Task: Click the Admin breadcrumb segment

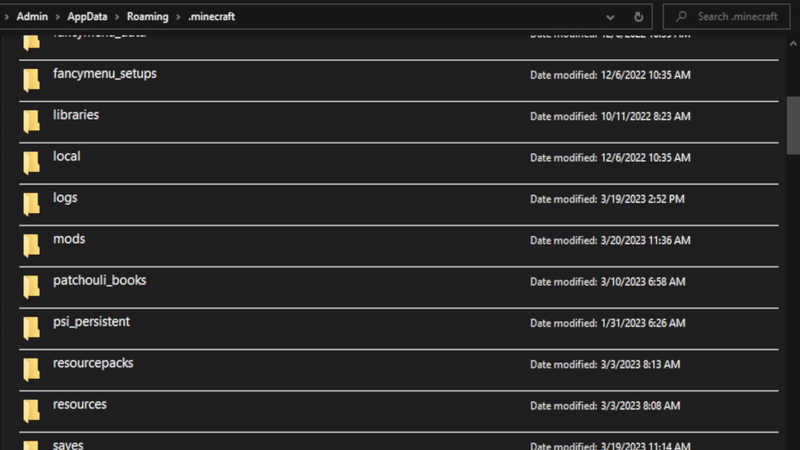Action: 32,17
